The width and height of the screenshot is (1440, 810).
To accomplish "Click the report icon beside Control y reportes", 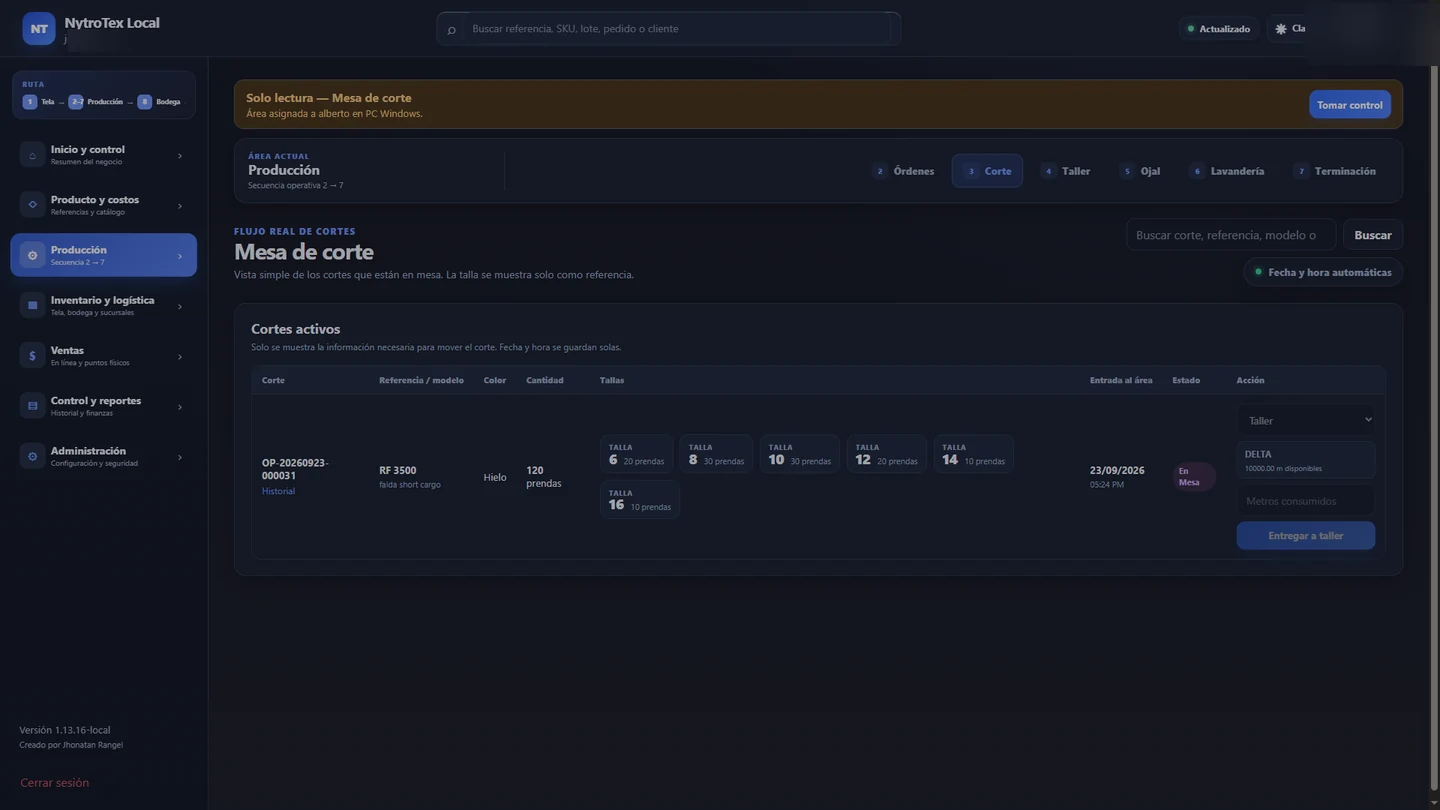I will tap(32, 406).
